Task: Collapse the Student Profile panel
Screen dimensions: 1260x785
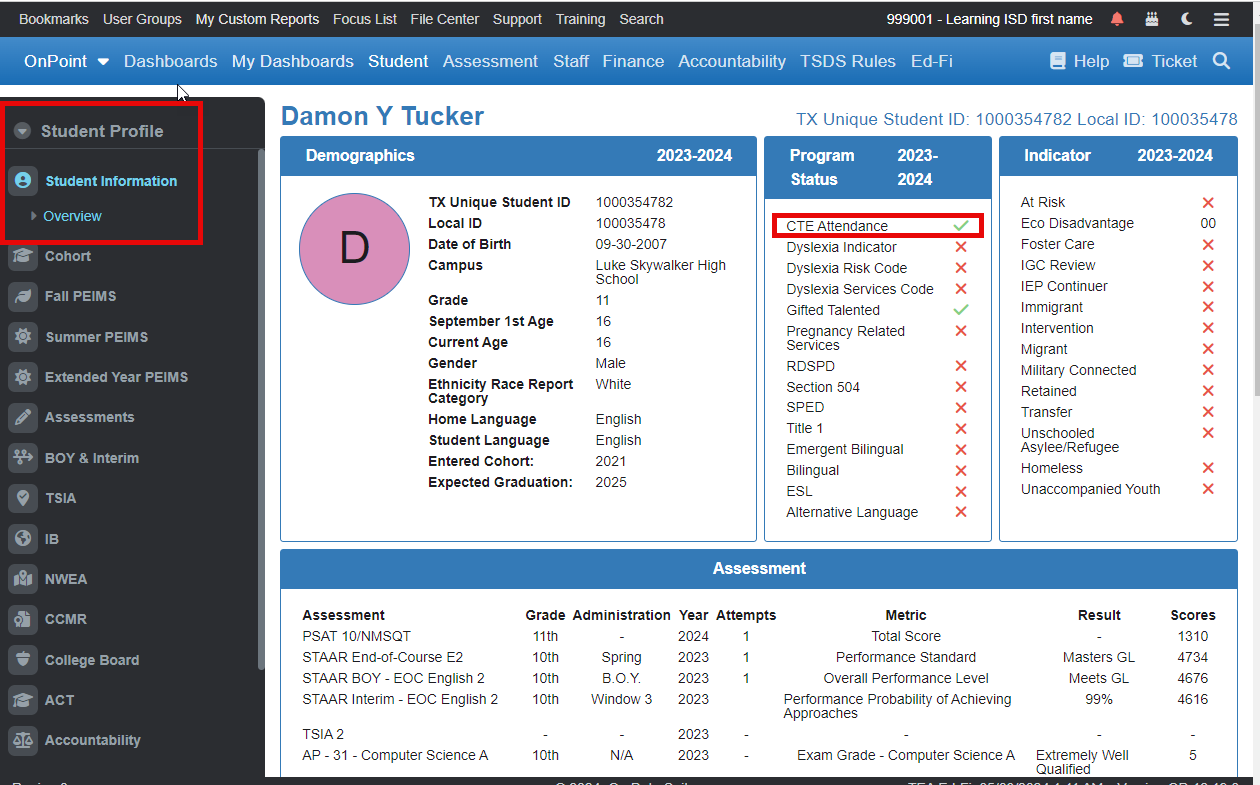Action: click(22, 130)
